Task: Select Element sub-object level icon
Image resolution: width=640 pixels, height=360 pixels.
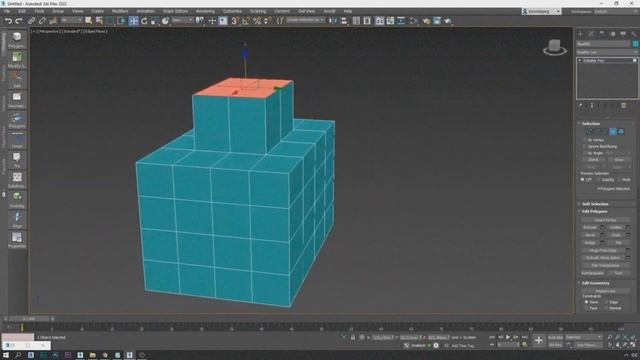Action: coord(621,131)
